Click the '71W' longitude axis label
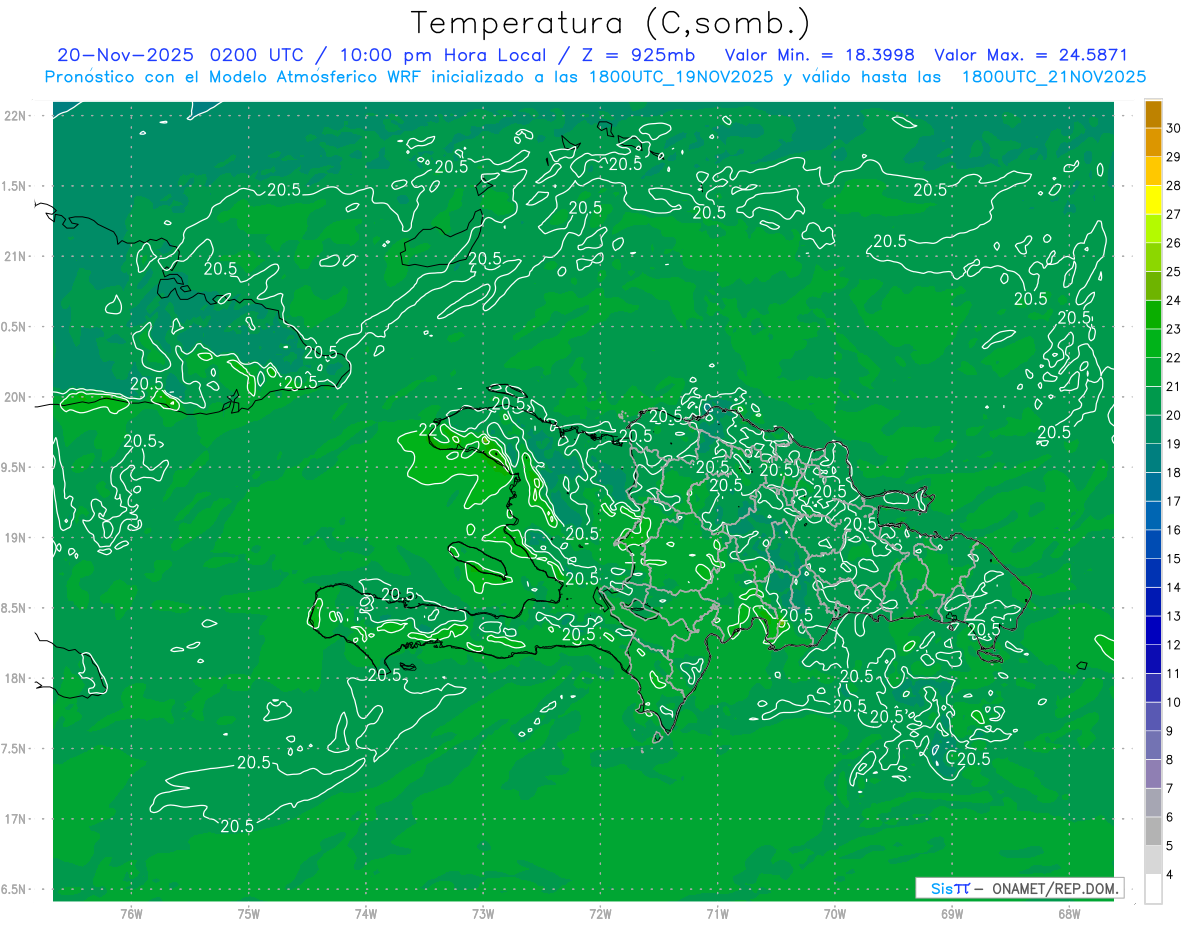Screen dimensions: 1200x927 click(x=717, y=913)
